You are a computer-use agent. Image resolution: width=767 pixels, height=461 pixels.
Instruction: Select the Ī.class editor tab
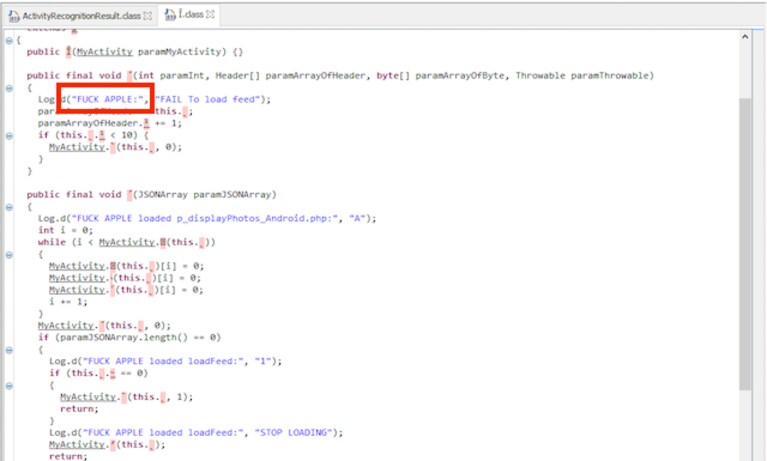click(191, 15)
